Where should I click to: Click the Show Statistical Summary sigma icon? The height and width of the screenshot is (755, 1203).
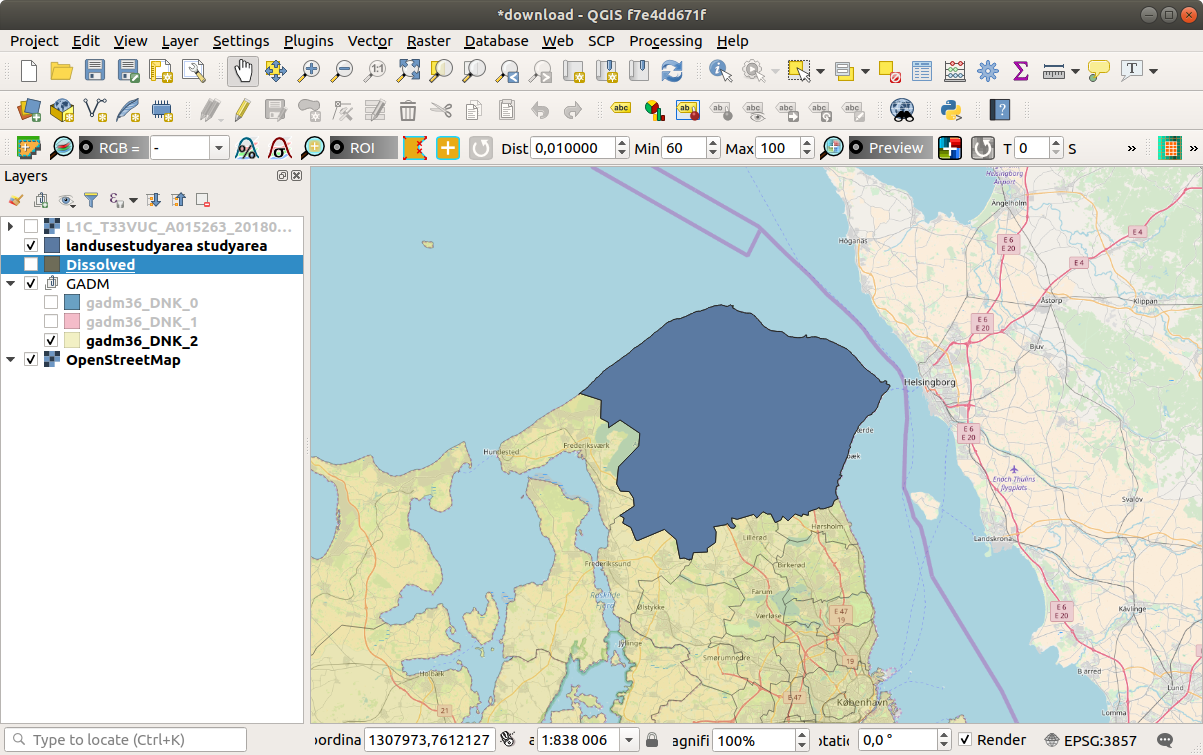pos(1021,71)
